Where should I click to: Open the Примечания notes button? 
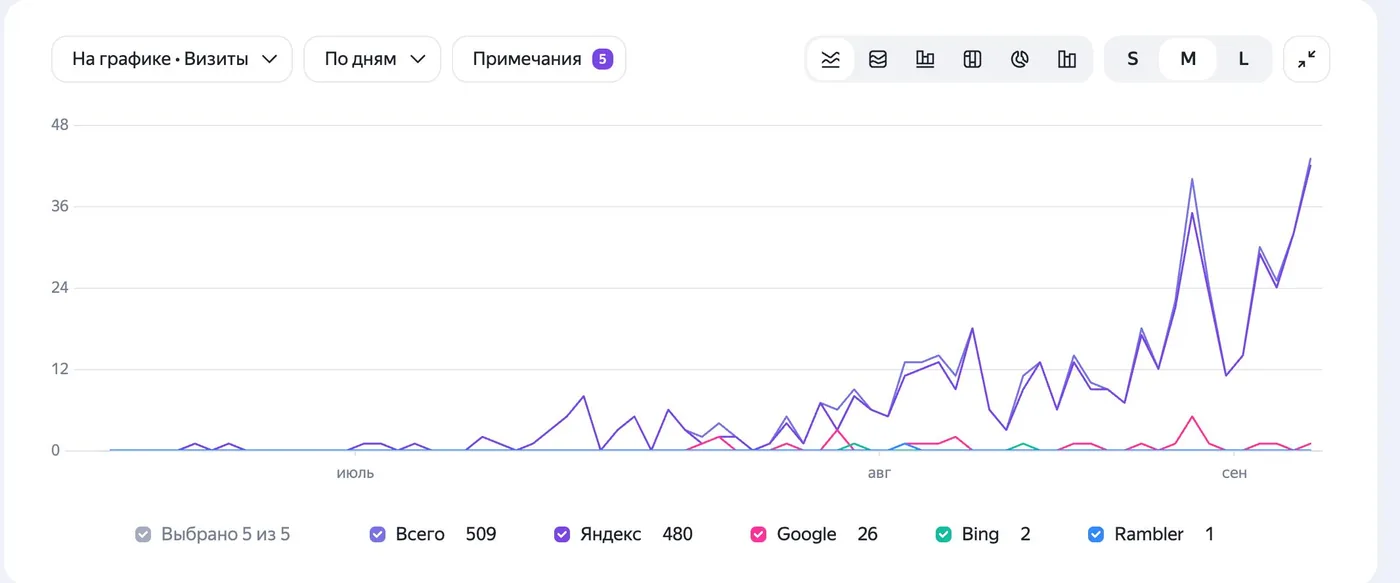click(539, 59)
